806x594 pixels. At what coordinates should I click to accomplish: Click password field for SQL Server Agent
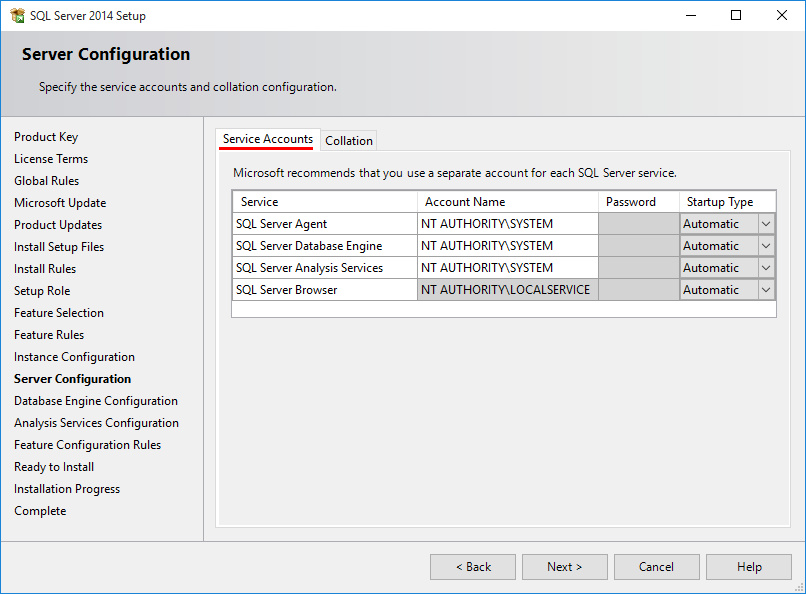tap(639, 224)
